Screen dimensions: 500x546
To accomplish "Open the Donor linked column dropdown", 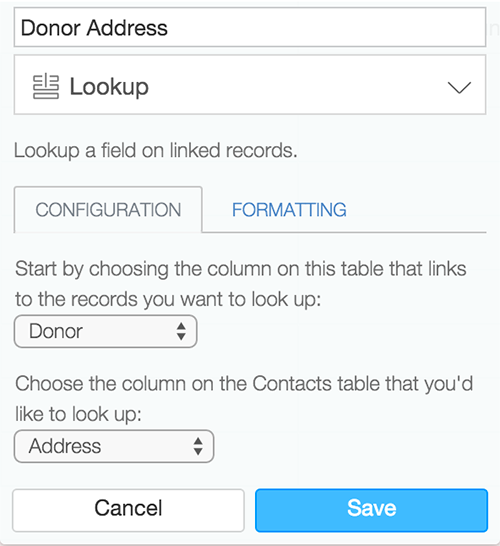I will pos(106,331).
